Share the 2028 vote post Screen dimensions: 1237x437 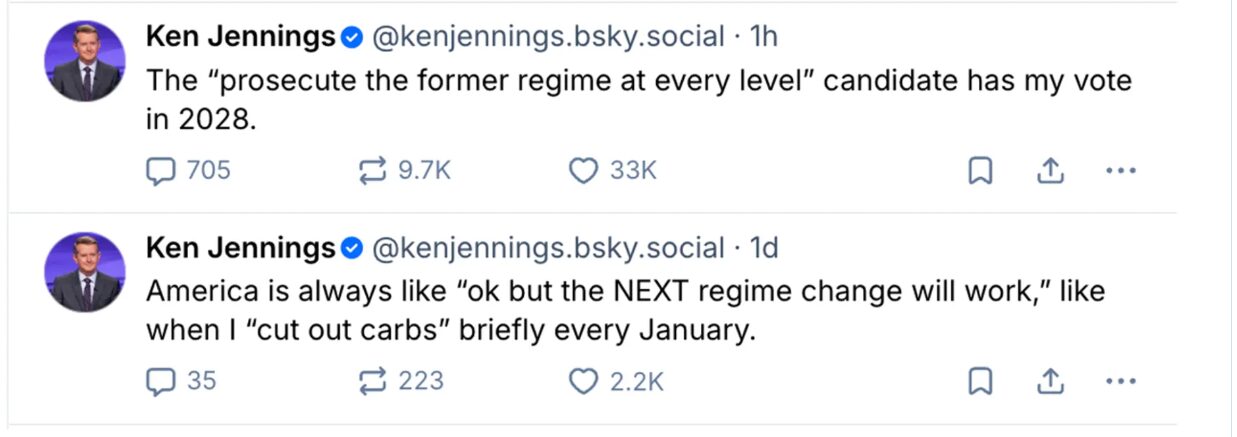1049,172
